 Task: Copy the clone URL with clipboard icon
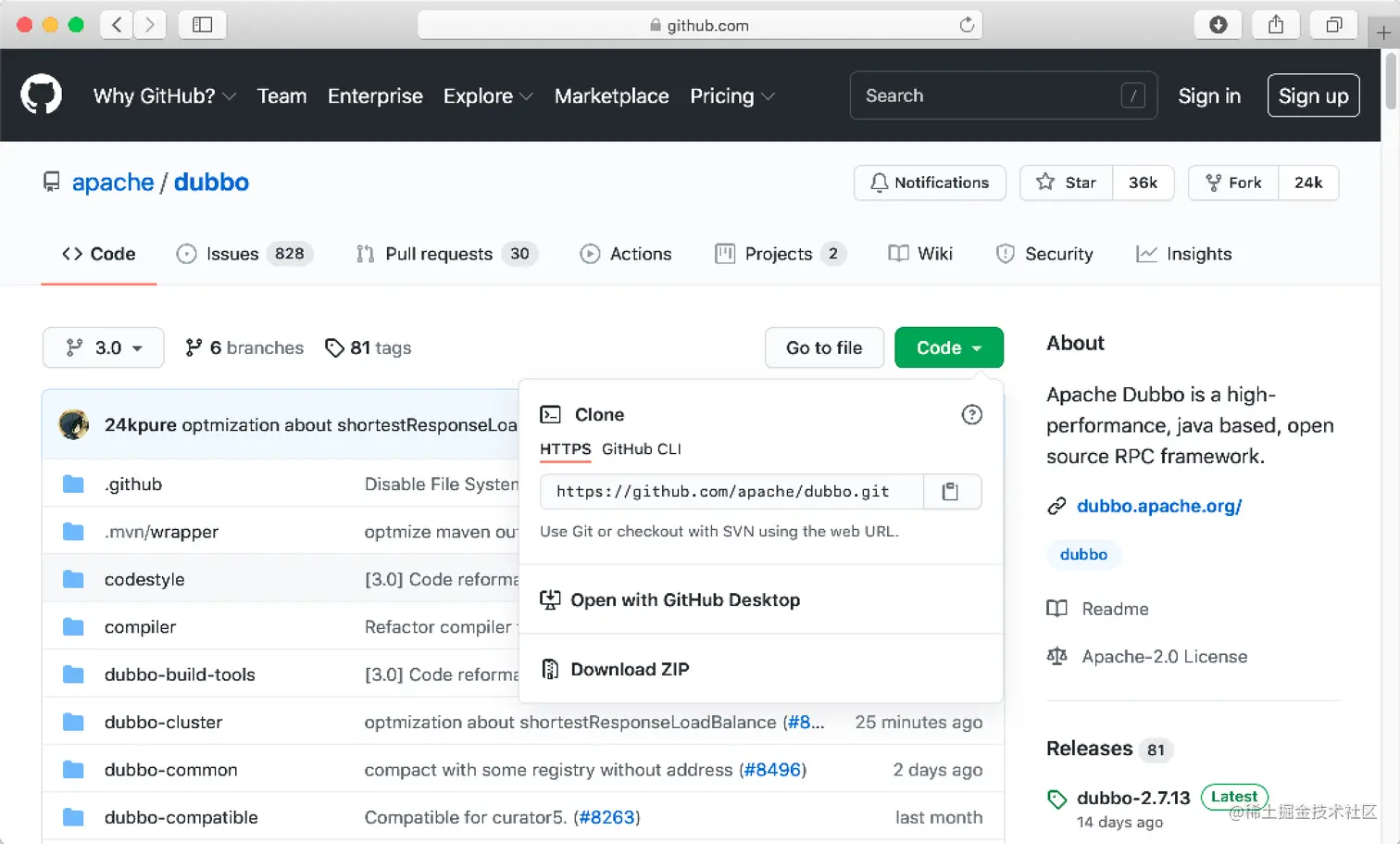pos(950,491)
